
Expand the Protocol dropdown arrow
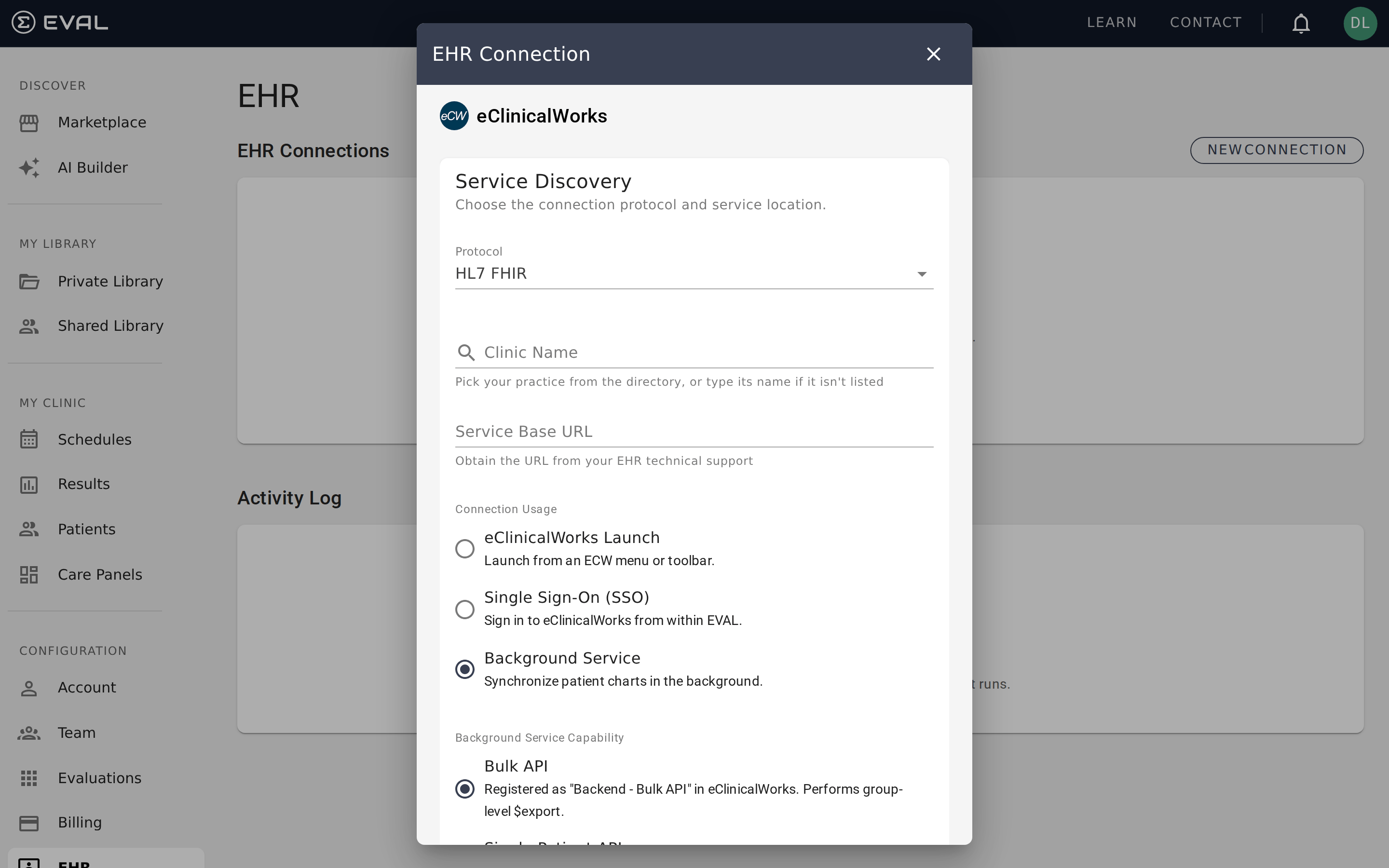[922, 274]
